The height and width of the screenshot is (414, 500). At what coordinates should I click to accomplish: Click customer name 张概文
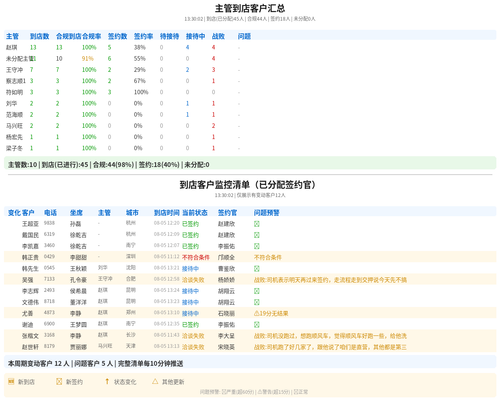click(30, 336)
